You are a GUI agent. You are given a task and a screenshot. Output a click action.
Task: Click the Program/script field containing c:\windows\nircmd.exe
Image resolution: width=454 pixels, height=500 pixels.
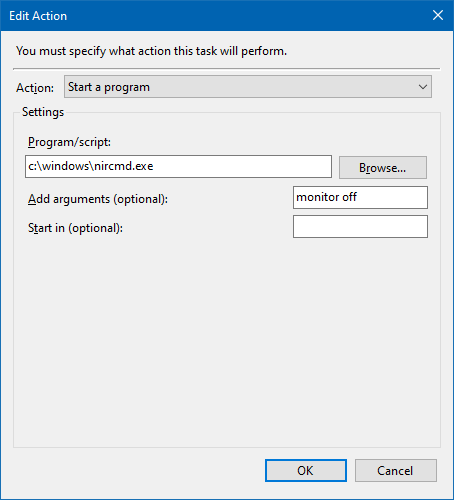tap(178, 166)
